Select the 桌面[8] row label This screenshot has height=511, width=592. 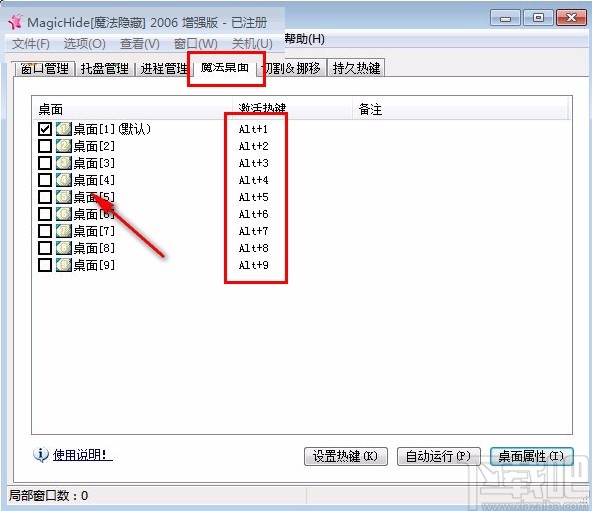[x=94, y=248]
